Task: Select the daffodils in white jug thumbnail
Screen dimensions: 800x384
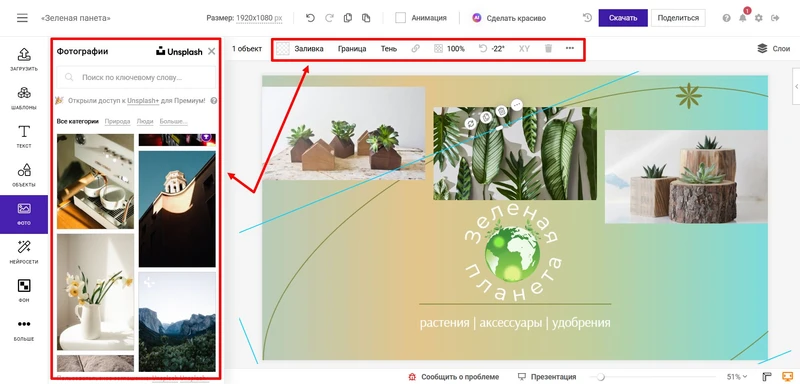Action: point(95,292)
